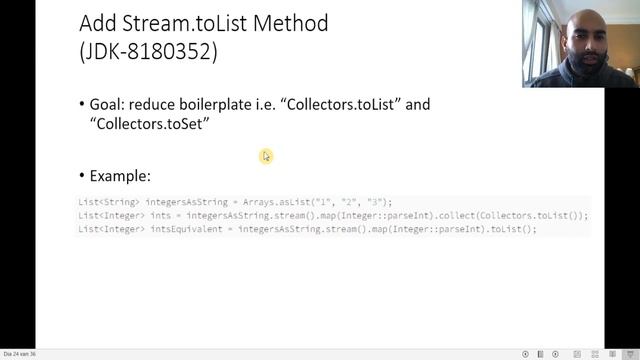Go to previous slide using status bar arrow
Screen dimensions: 640x360
tap(525, 354)
